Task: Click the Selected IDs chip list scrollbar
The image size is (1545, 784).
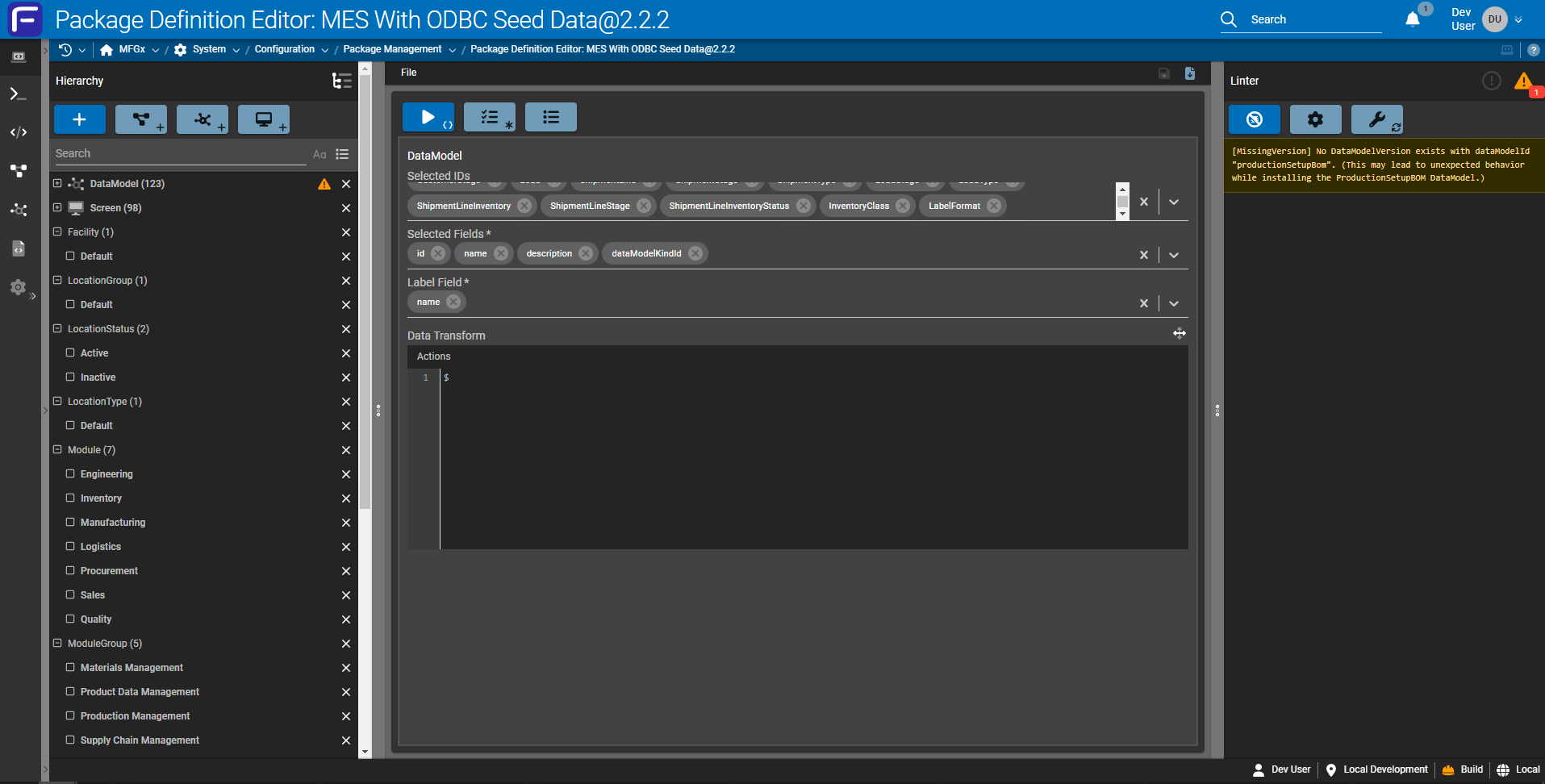Action: coord(1122,202)
